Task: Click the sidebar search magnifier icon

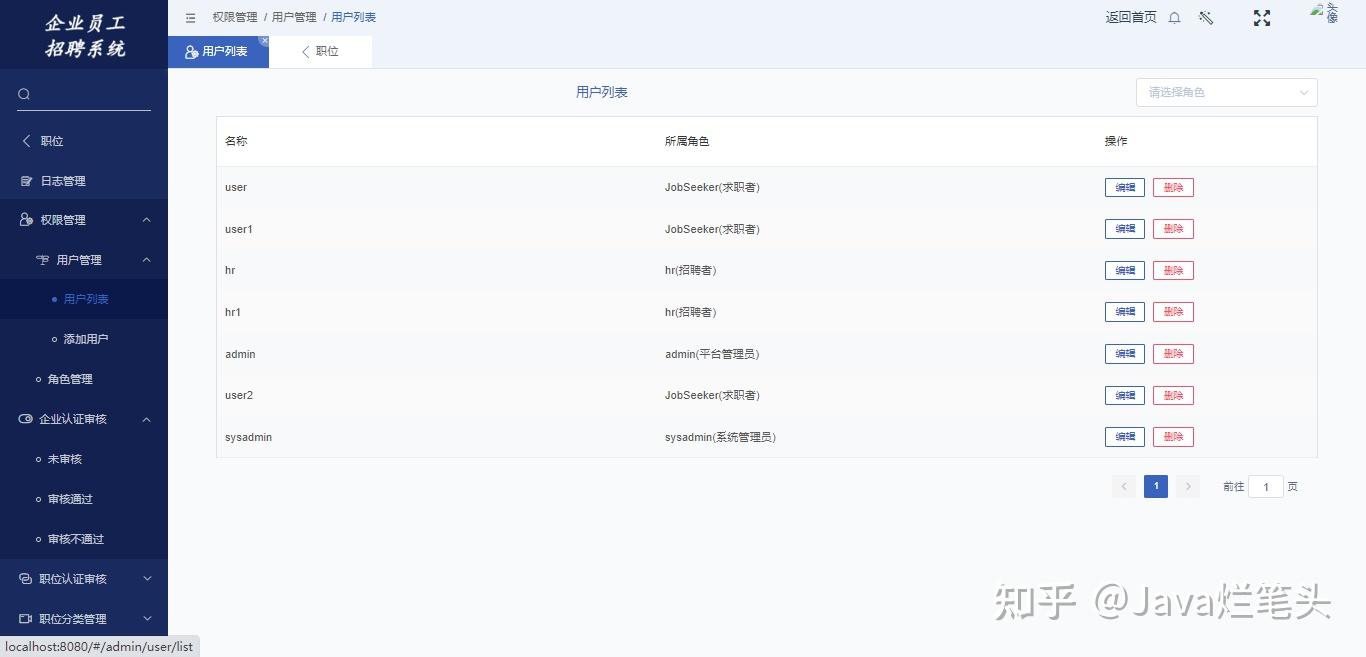Action: click(24, 94)
